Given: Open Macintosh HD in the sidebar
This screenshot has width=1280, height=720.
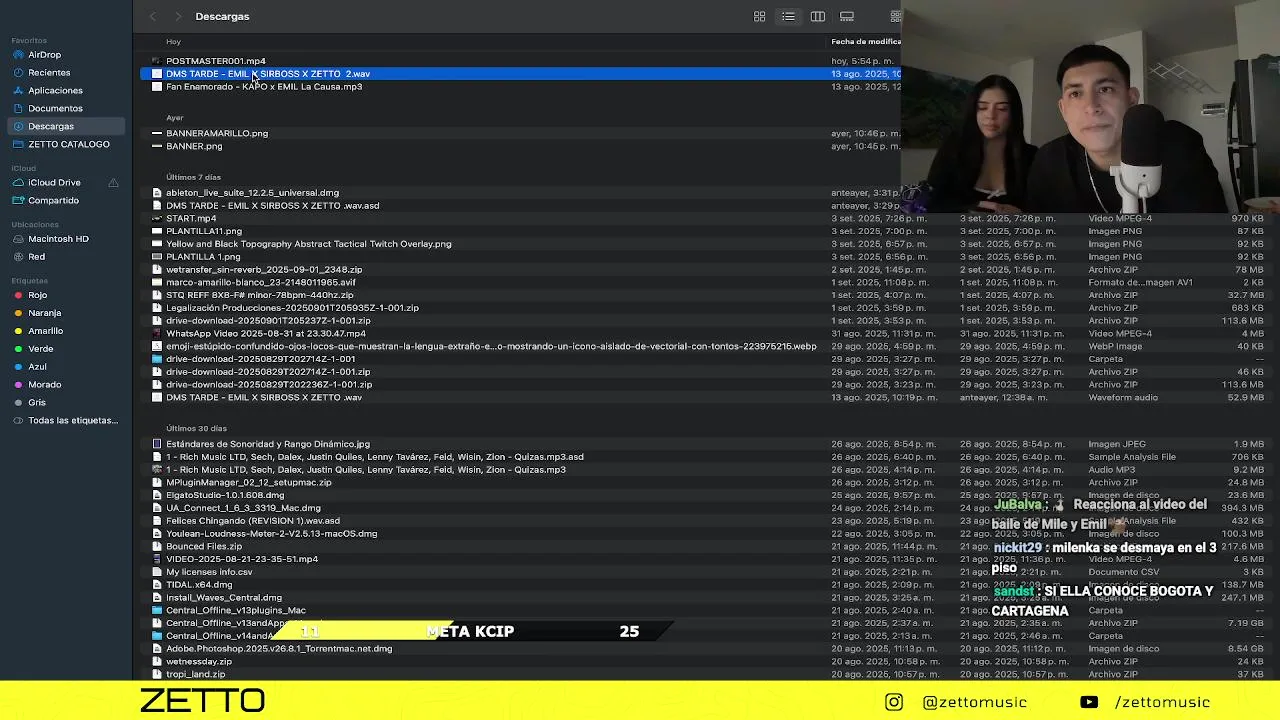Looking at the screenshot, I should (58, 239).
